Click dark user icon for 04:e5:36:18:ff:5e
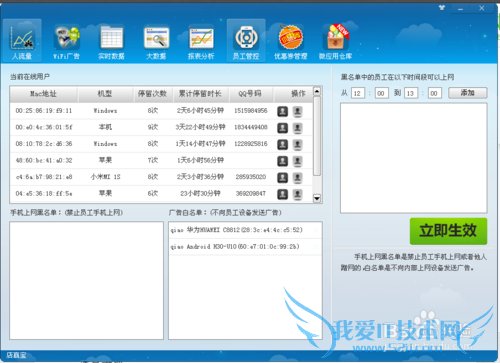Screen dimensions: 500x363 (x=282, y=194)
